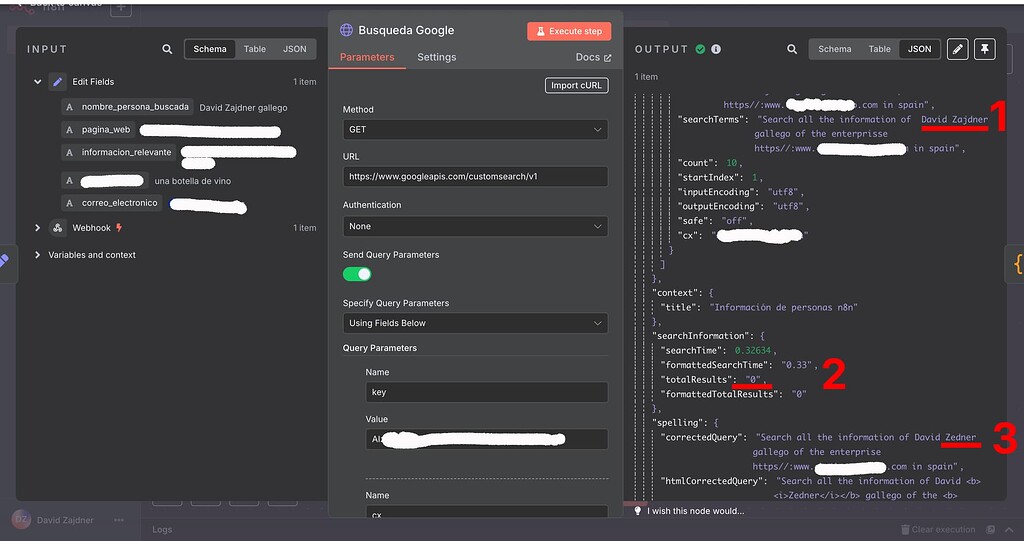Open the Method dropdown showing GET

click(475, 130)
